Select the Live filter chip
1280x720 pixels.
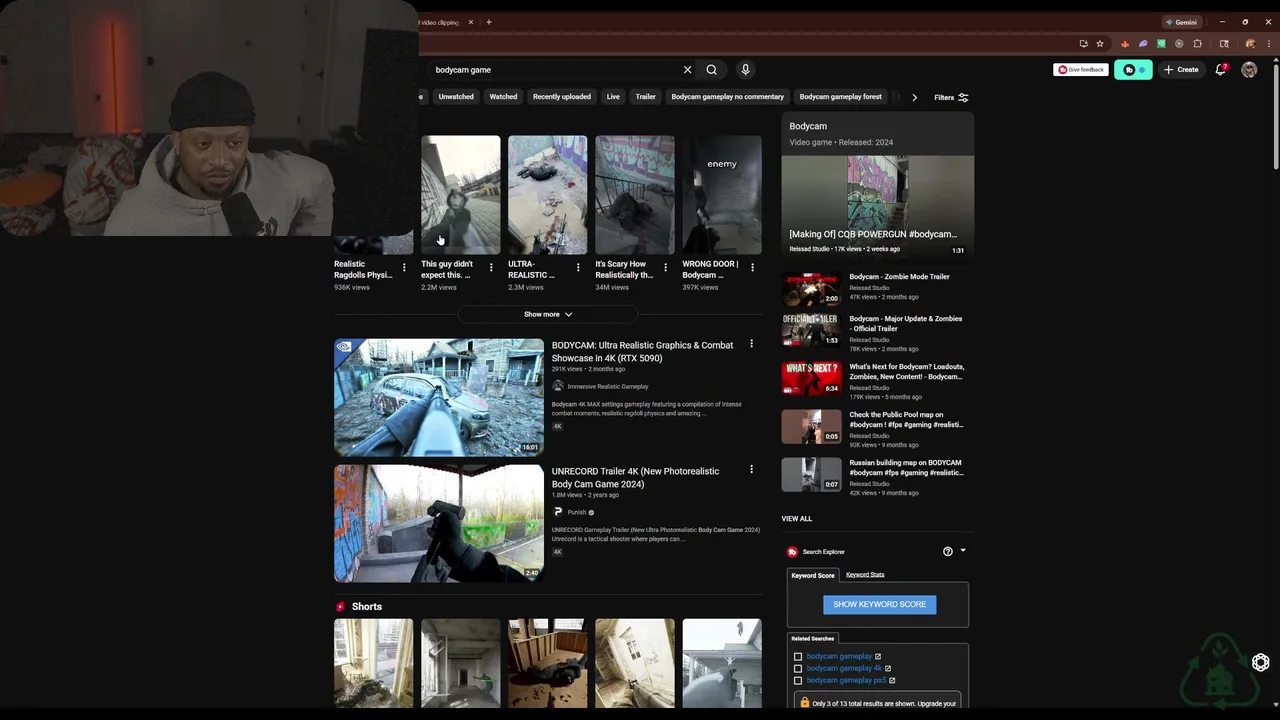(613, 97)
